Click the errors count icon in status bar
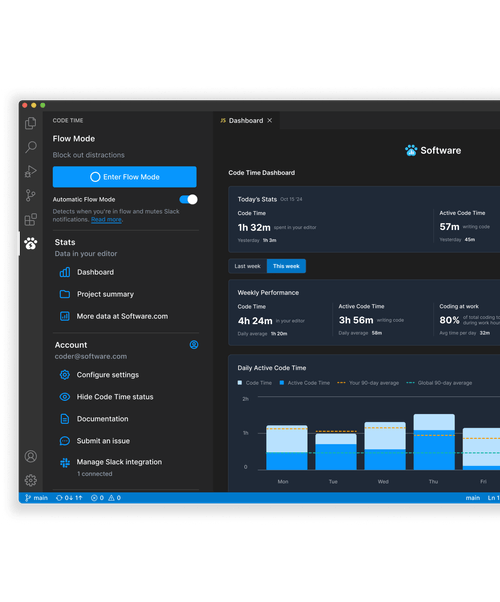 pos(94,498)
